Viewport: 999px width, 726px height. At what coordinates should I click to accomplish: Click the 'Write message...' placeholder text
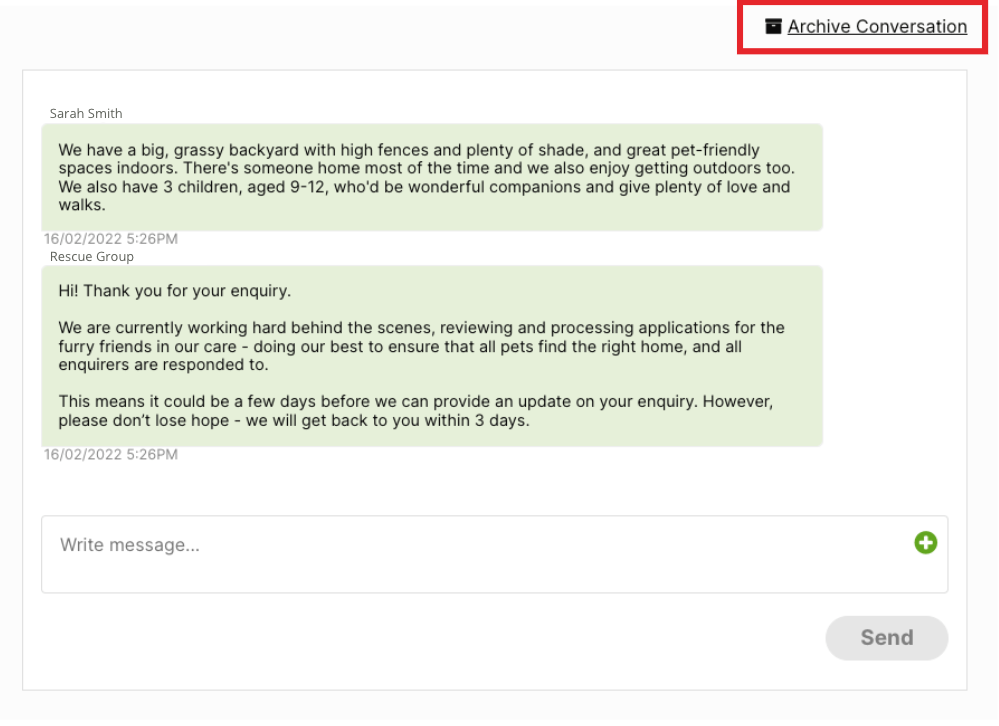130,545
